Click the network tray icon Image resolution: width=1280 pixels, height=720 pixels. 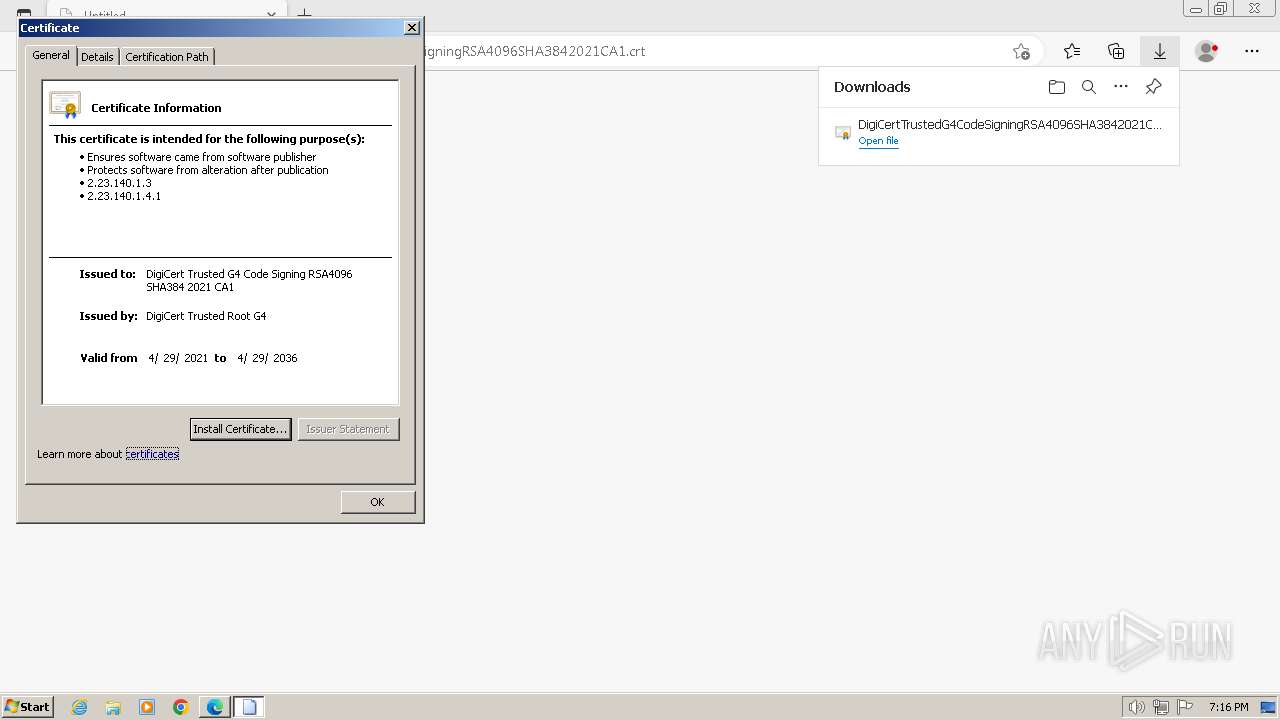(1161, 707)
